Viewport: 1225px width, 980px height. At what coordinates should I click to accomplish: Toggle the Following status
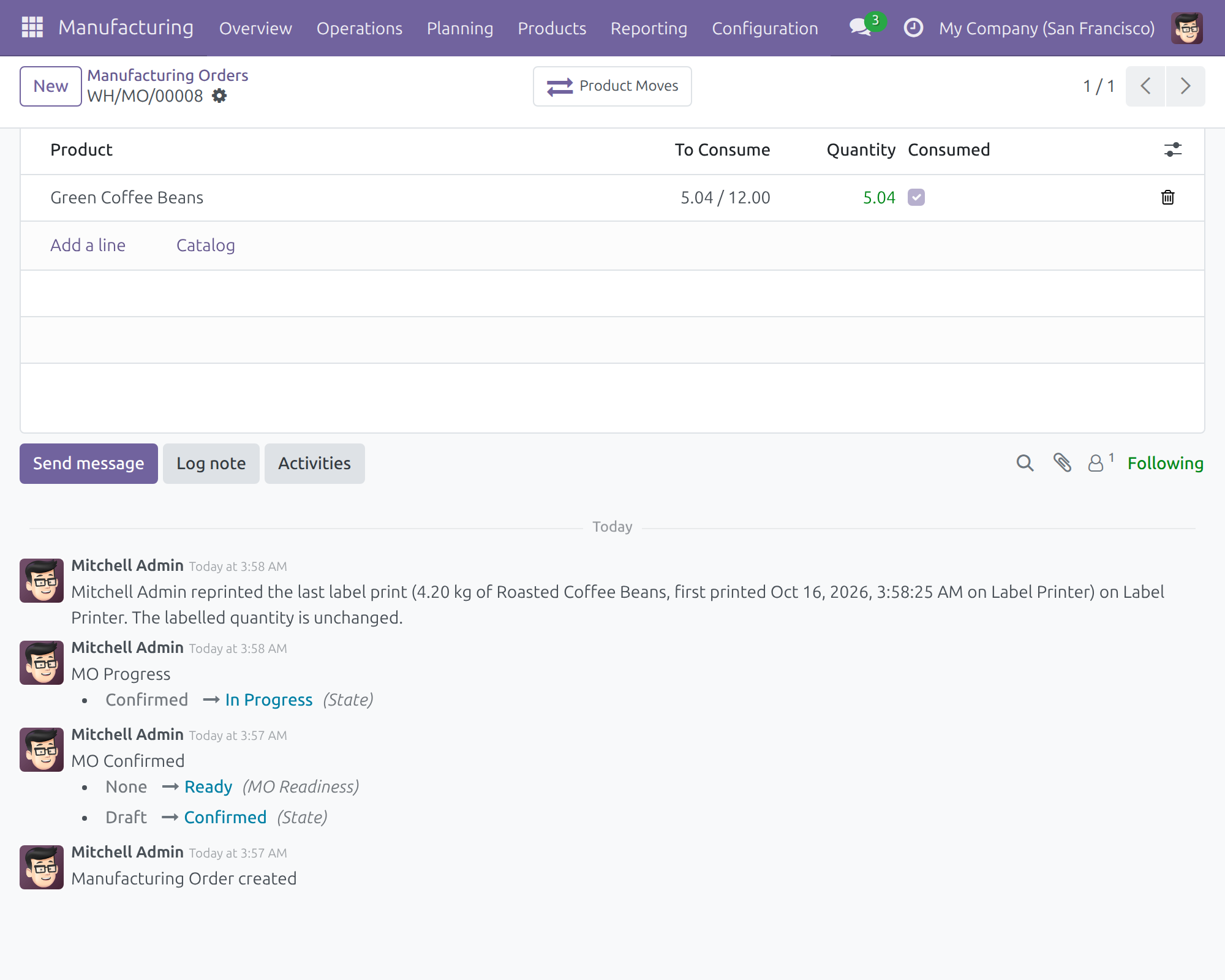pyautogui.click(x=1166, y=463)
